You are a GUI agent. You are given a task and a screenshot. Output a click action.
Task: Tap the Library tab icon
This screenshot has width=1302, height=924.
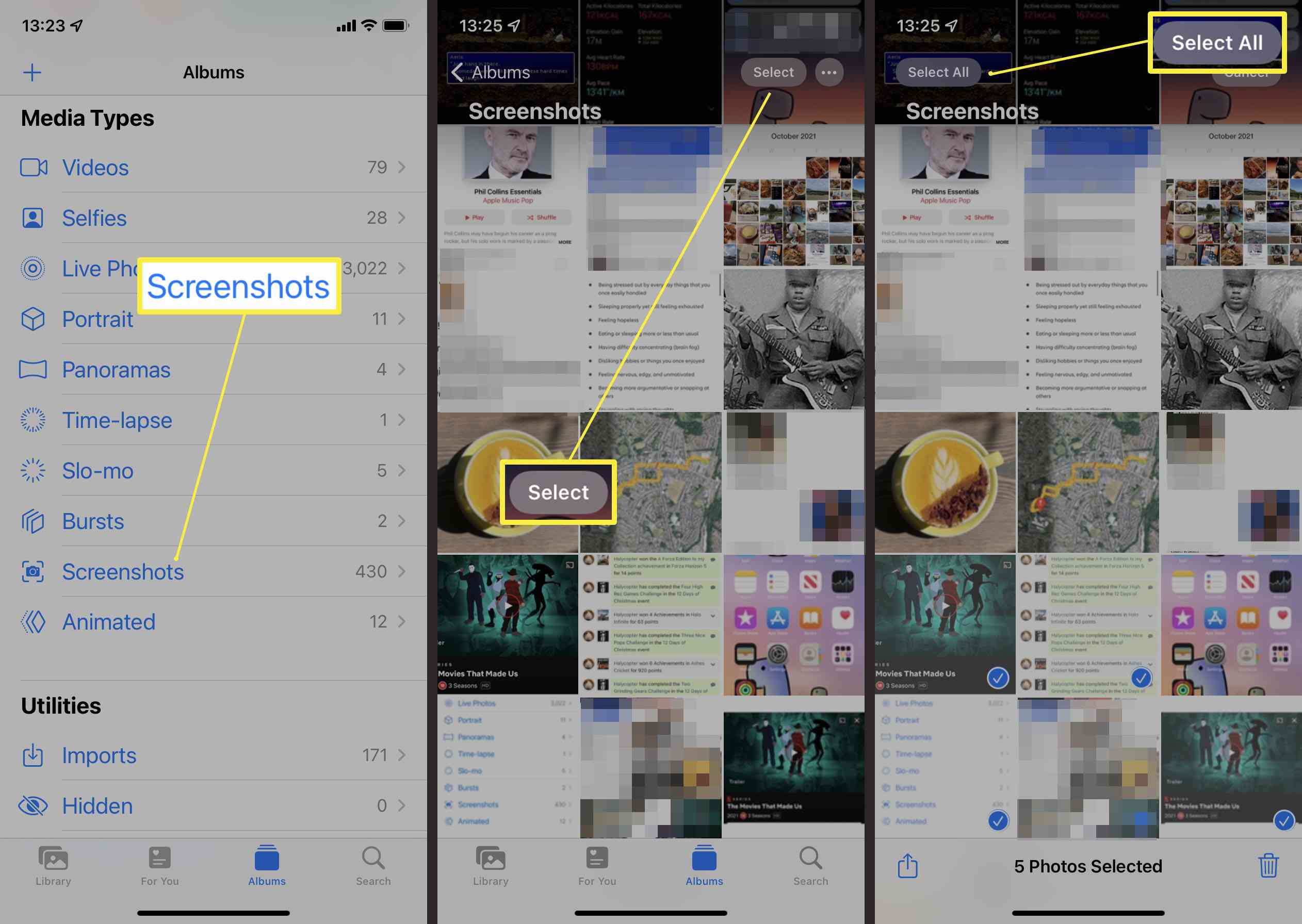56,867
